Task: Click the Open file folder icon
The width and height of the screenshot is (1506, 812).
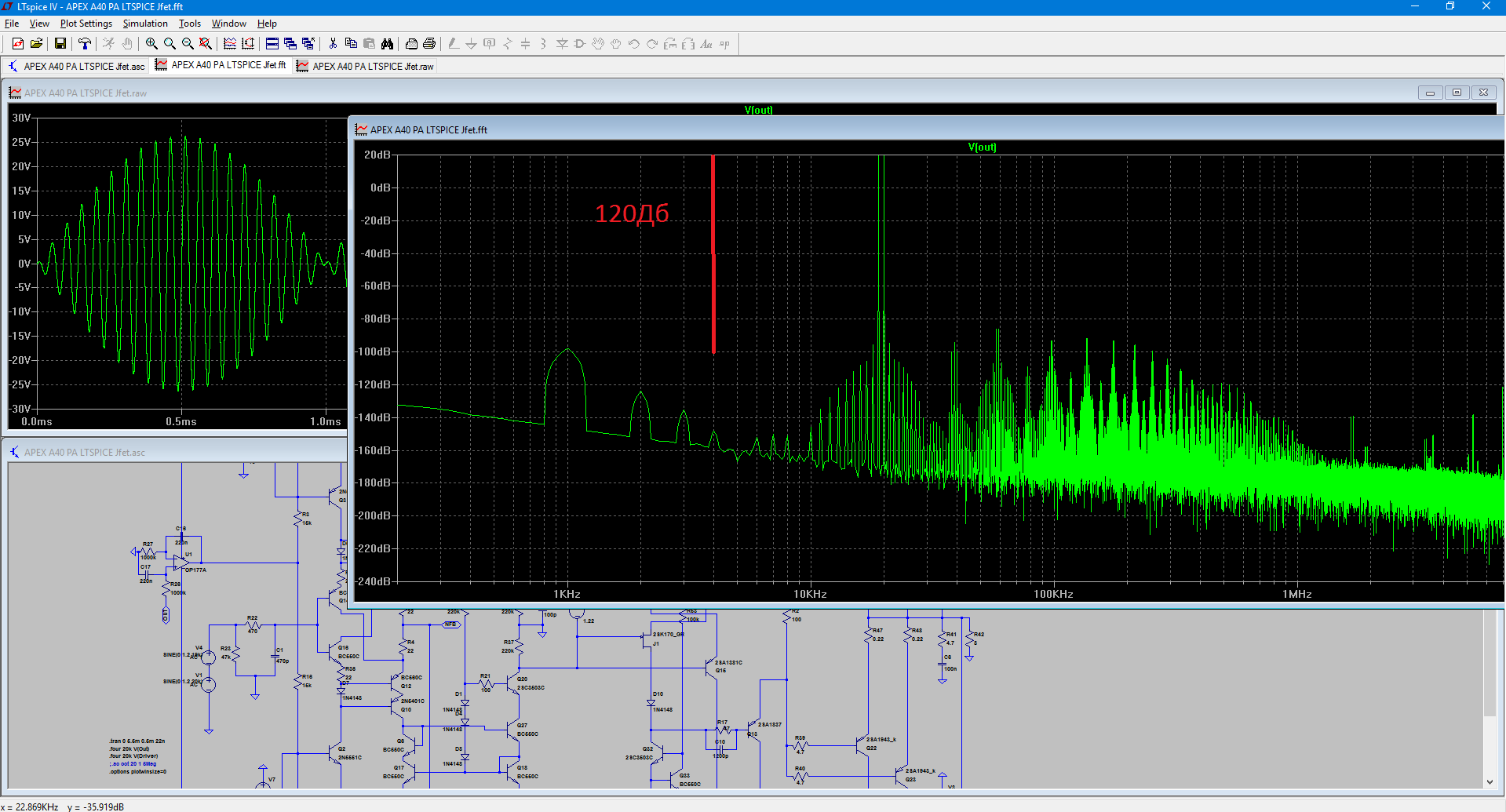Action: (36, 44)
